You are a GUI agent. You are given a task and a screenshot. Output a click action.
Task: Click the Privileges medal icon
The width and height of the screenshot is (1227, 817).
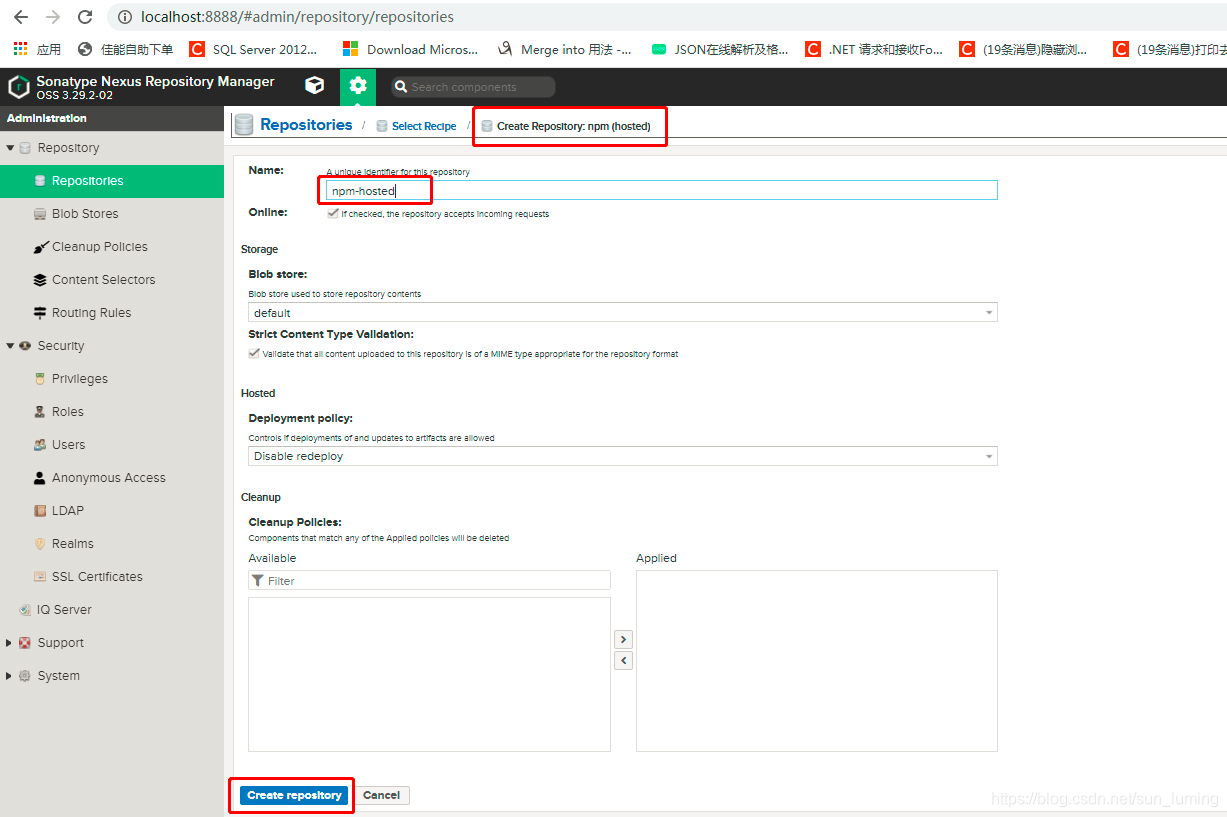pyautogui.click(x=40, y=379)
